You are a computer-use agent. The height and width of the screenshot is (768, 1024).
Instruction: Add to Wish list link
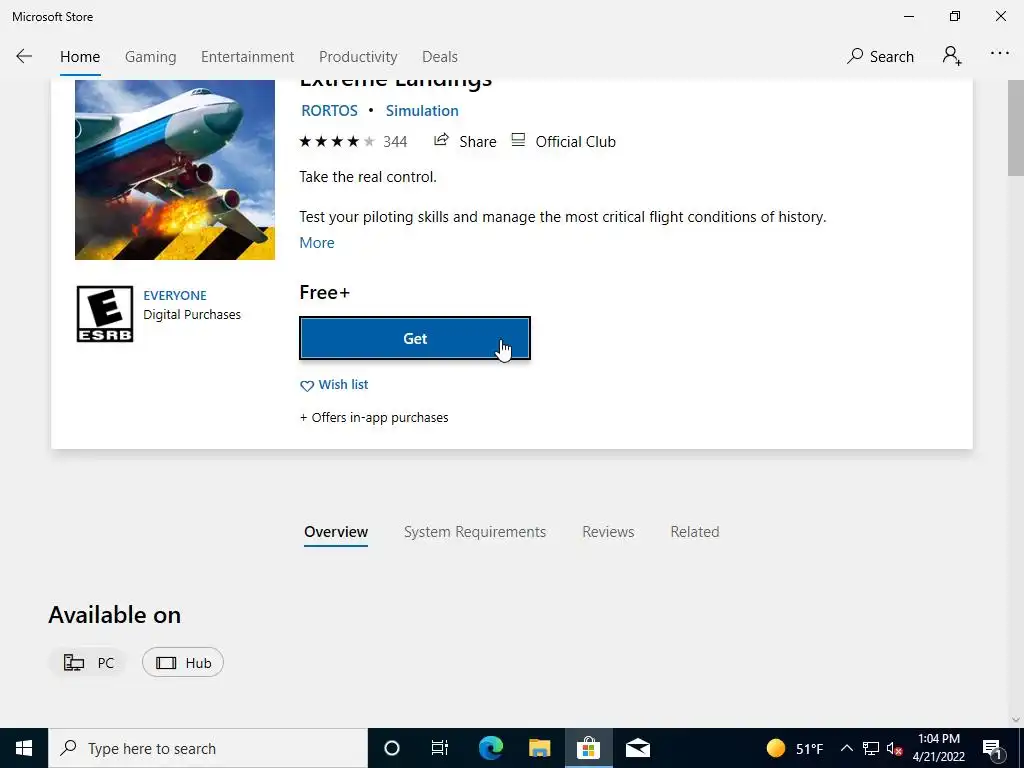343,385
